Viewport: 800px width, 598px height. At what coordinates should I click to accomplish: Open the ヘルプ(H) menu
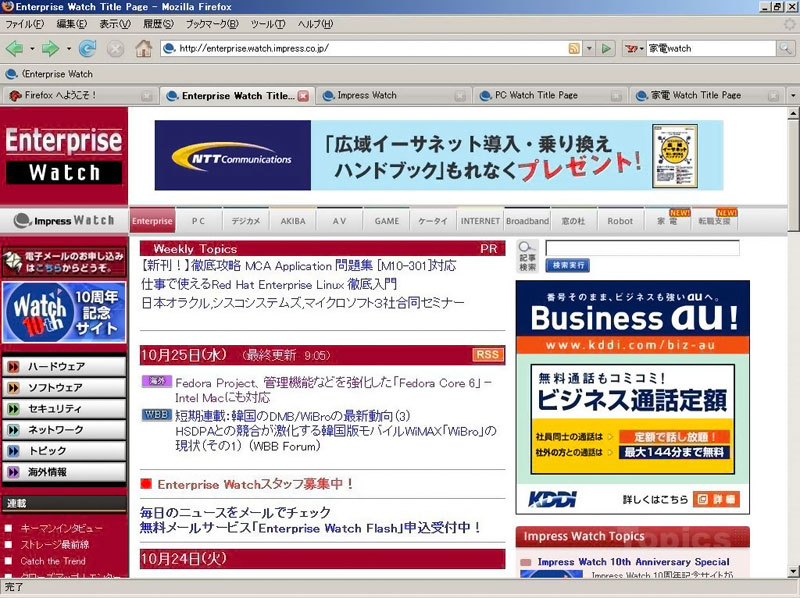tap(315, 24)
